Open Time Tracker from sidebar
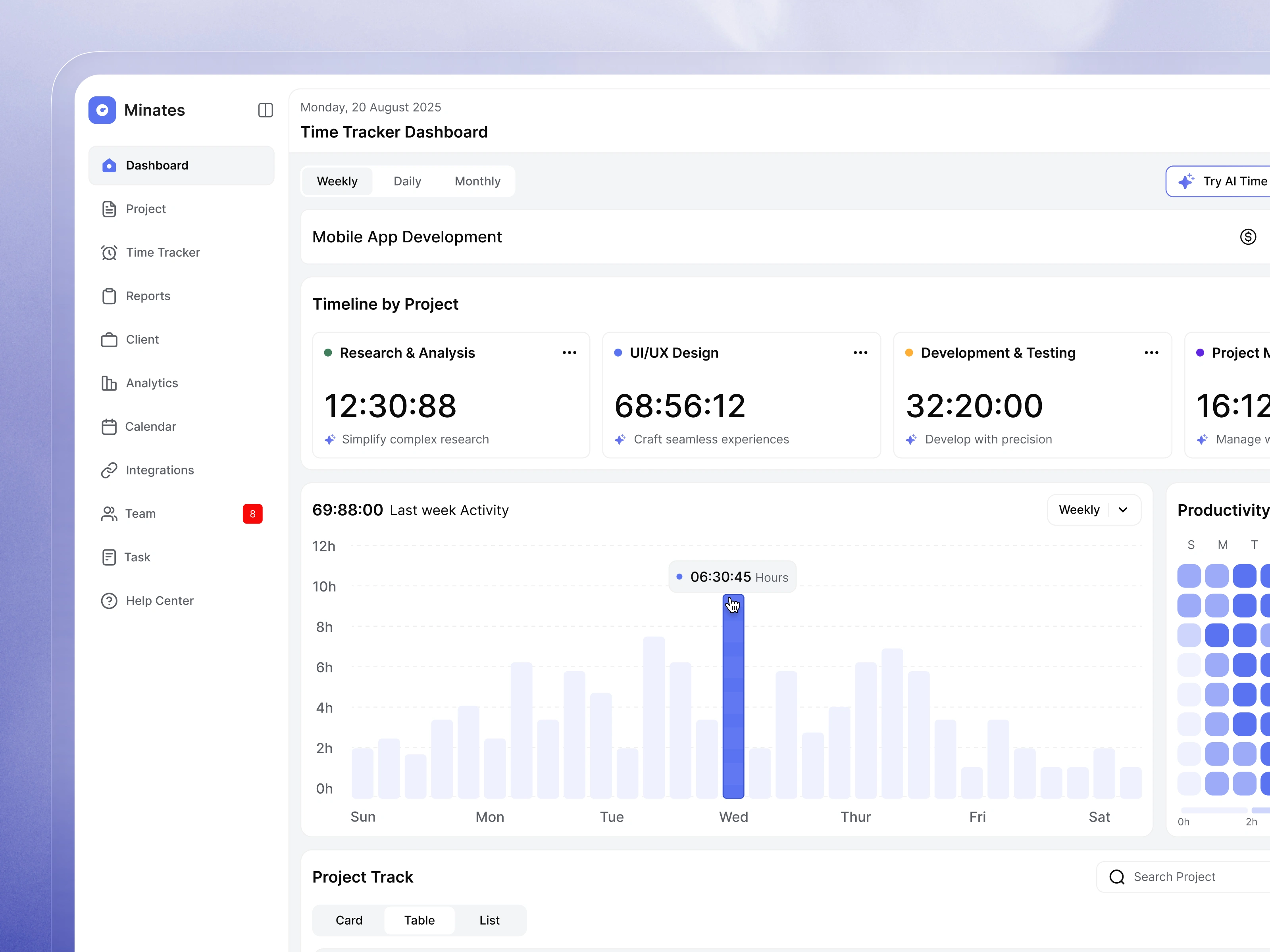This screenshot has width=1270, height=952. 162,253
